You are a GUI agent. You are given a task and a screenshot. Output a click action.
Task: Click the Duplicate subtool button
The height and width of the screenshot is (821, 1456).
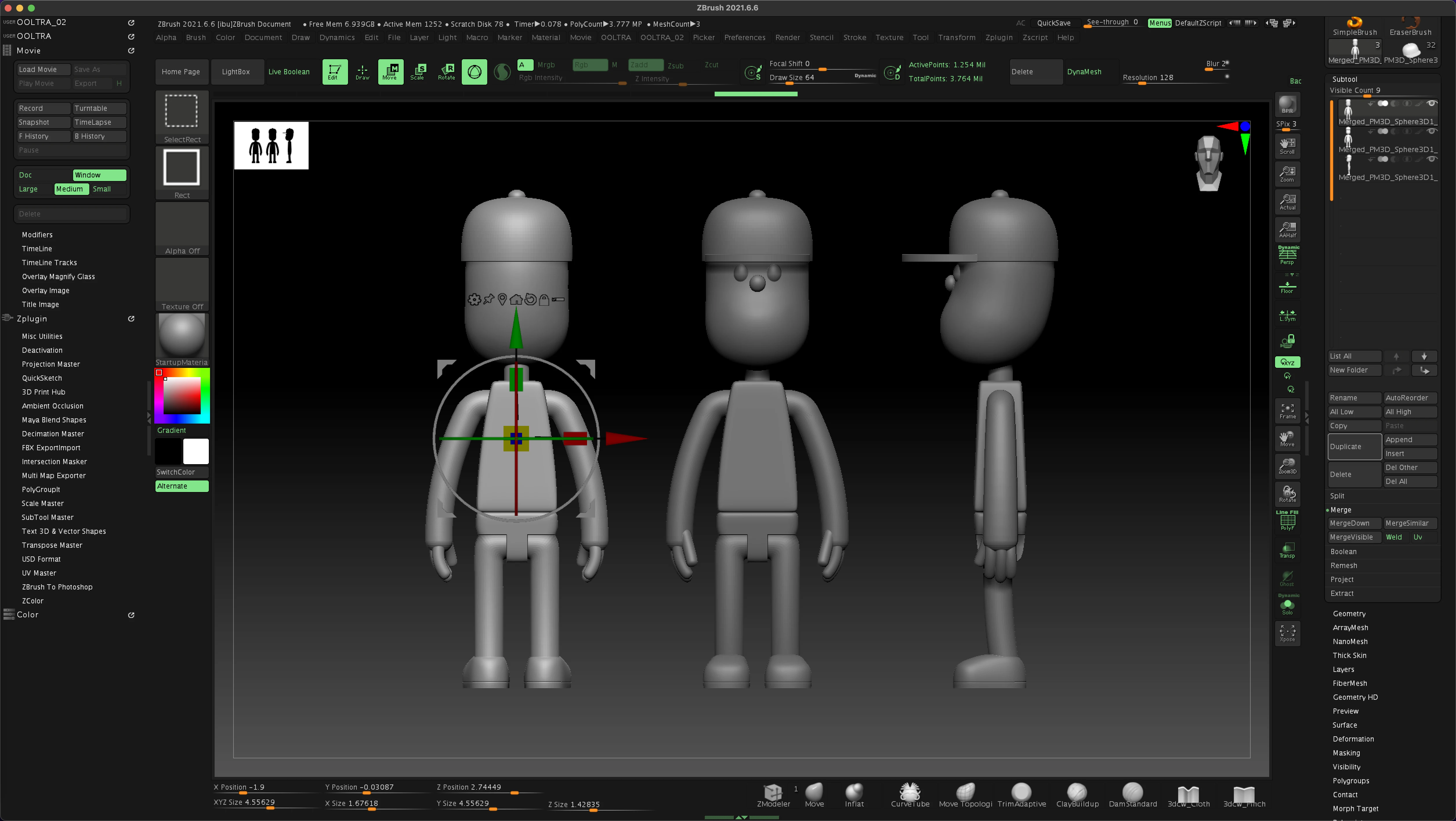1354,447
